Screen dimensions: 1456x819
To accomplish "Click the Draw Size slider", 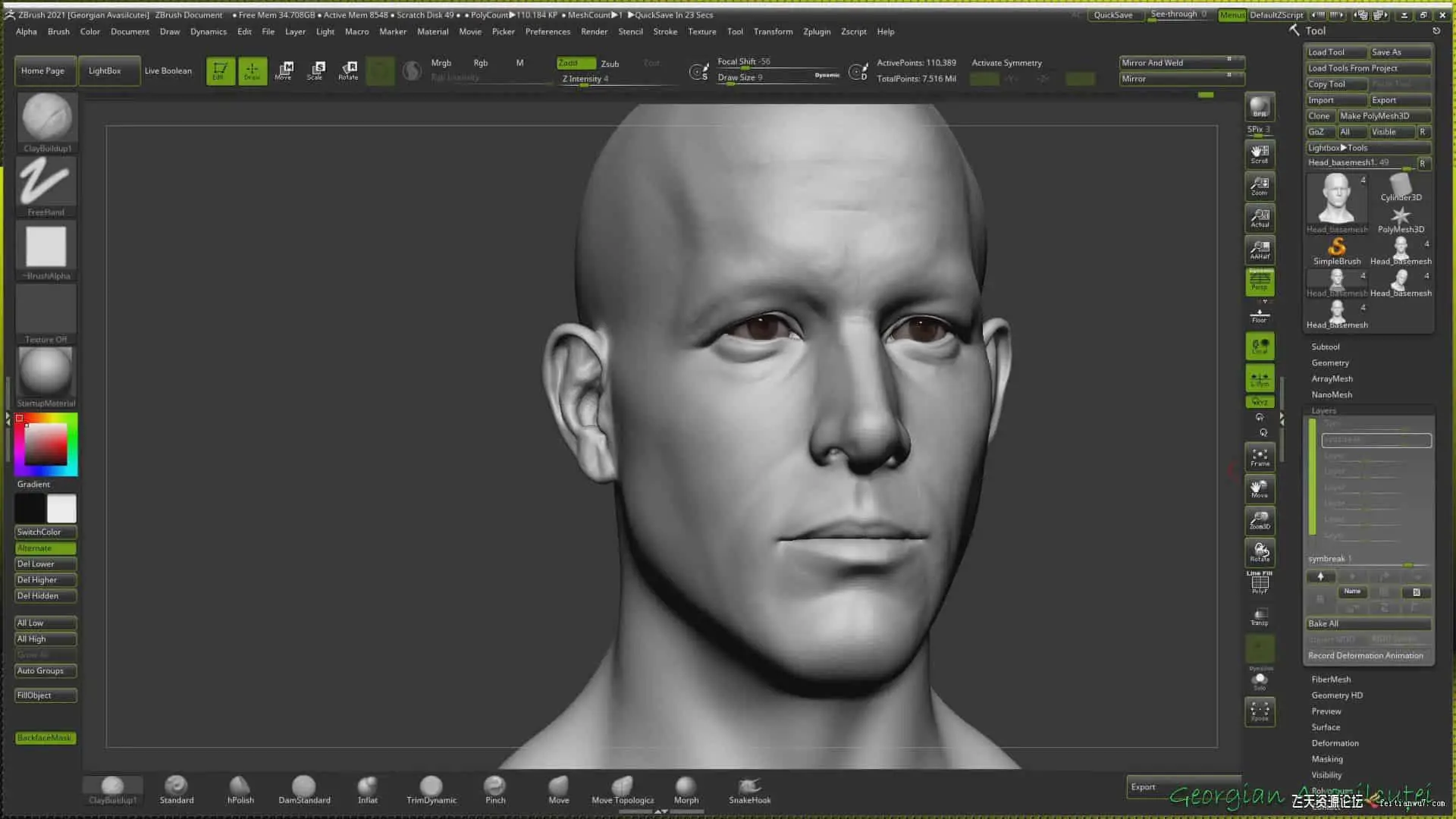I will click(x=773, y=77).
